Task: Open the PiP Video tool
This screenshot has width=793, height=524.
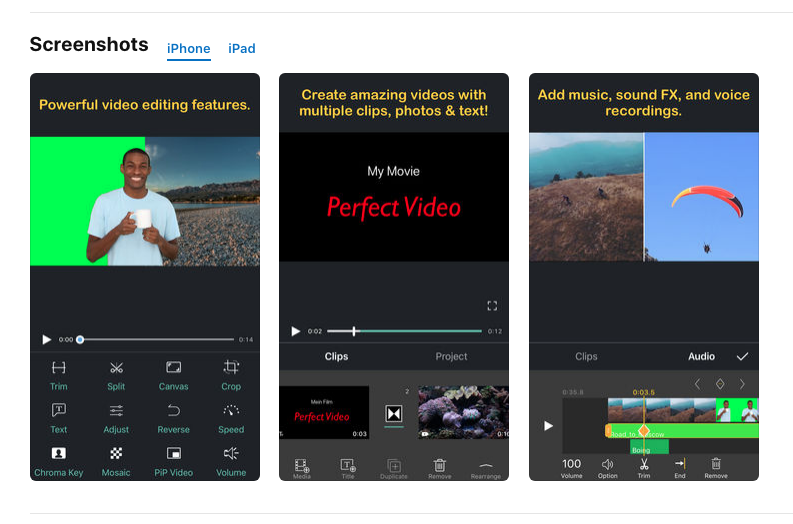Action: pyautogui.click(x=173, y=453)
